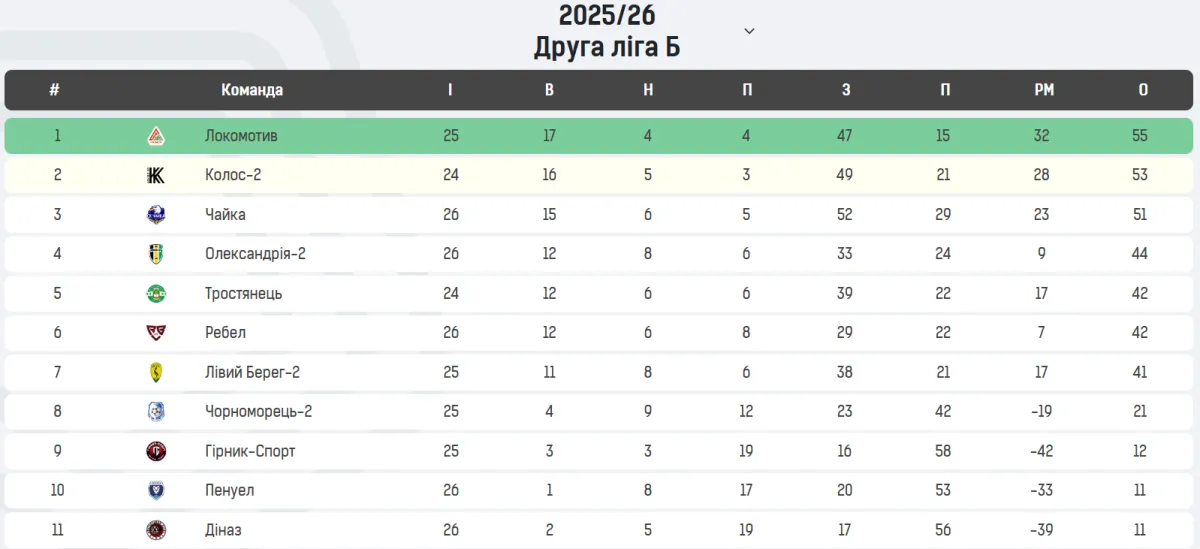Click the Гірник-Спорт team logo
Image resolution: width=1200 pixels, height=549 pixels.
click(156, 452)
